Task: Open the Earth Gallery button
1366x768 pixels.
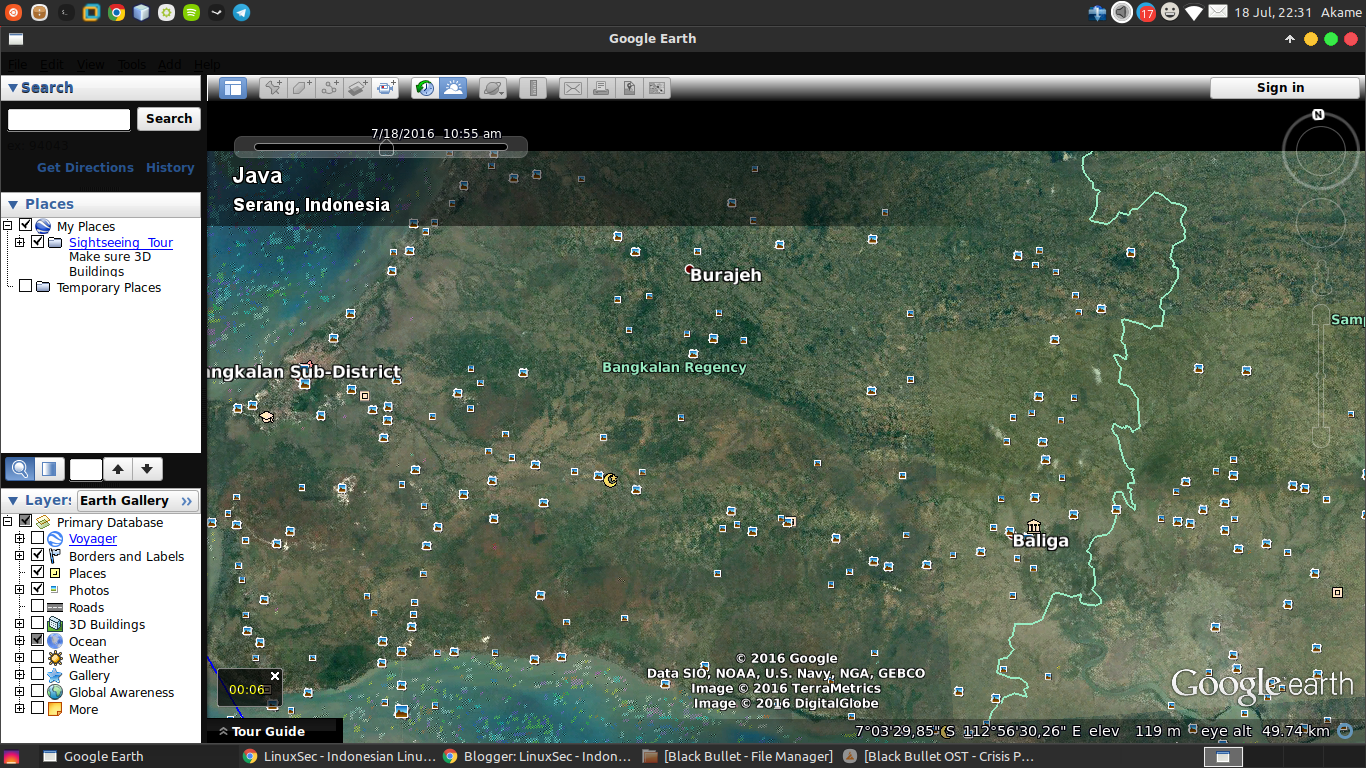Action: pos(137,500)
